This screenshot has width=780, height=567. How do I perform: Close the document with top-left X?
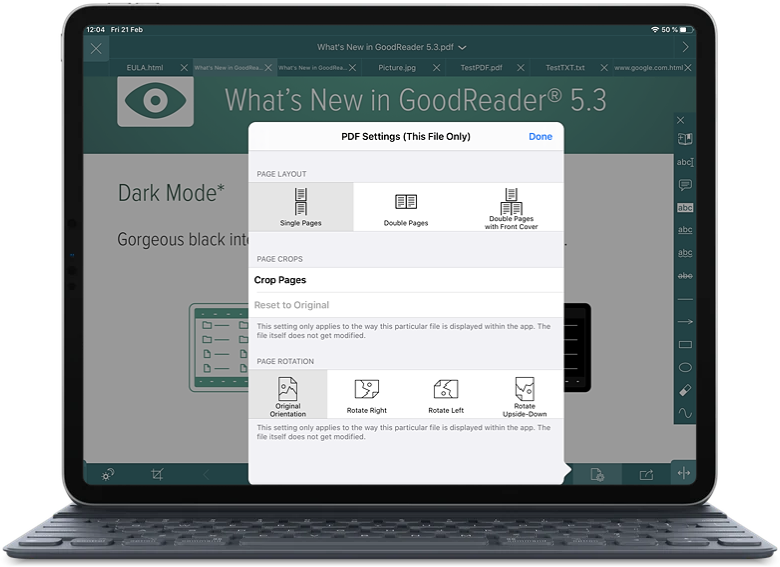pyautogui.click(x=96, y=48)
